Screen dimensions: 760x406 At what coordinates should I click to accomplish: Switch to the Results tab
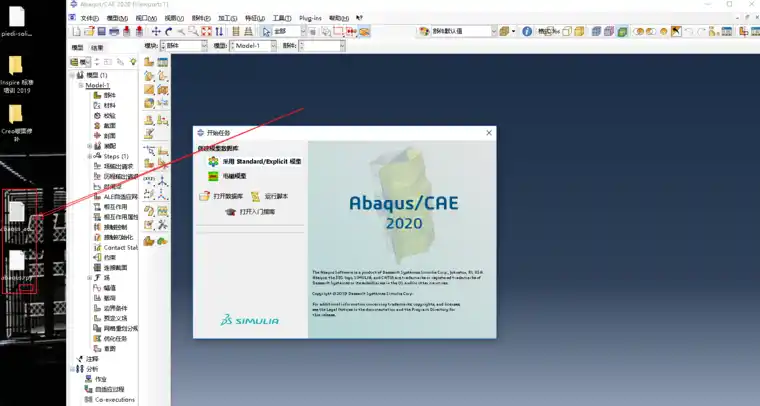pos(97,47)
